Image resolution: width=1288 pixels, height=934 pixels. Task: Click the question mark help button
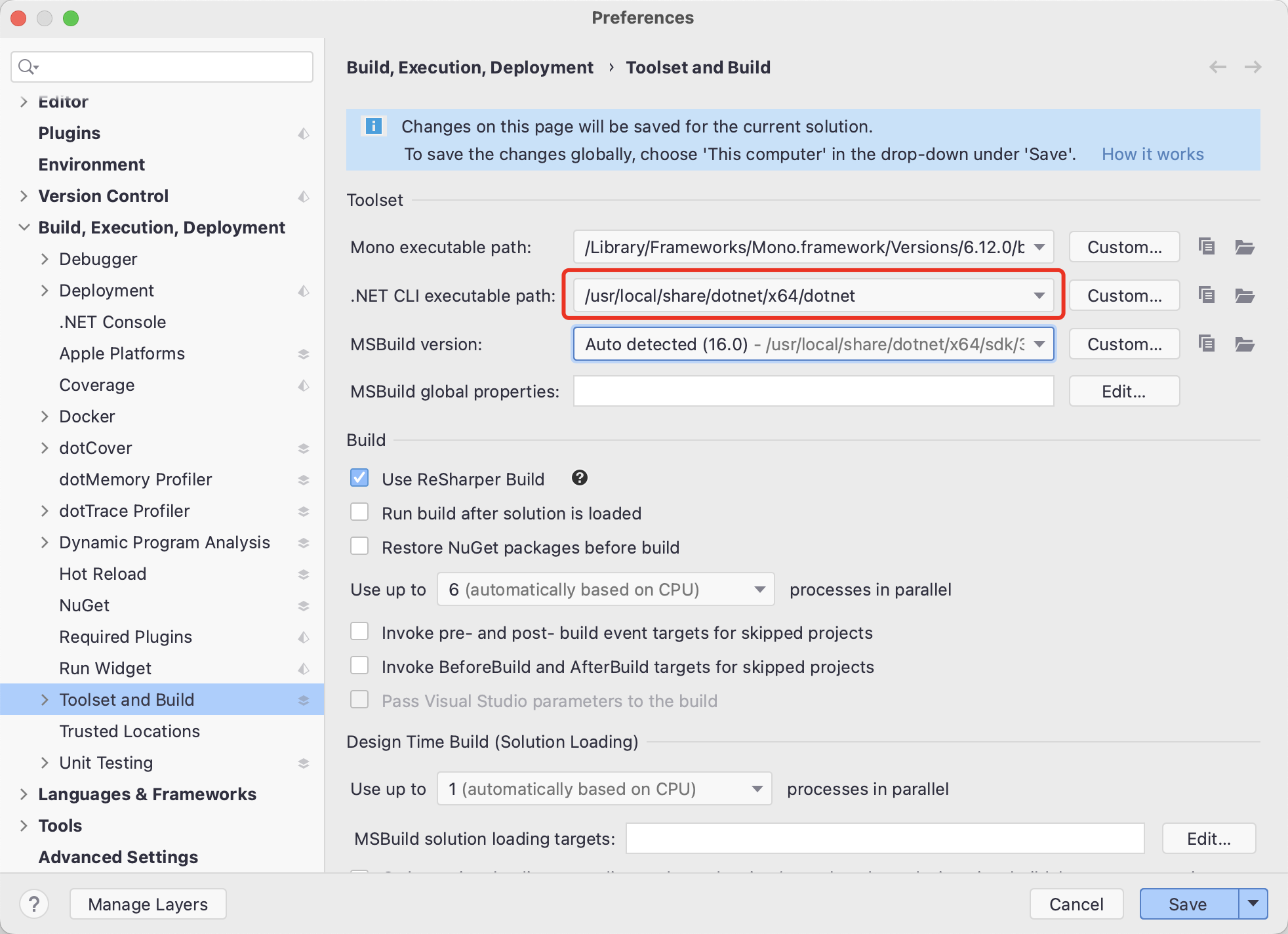pyautogui.click(x=34, y=904)
